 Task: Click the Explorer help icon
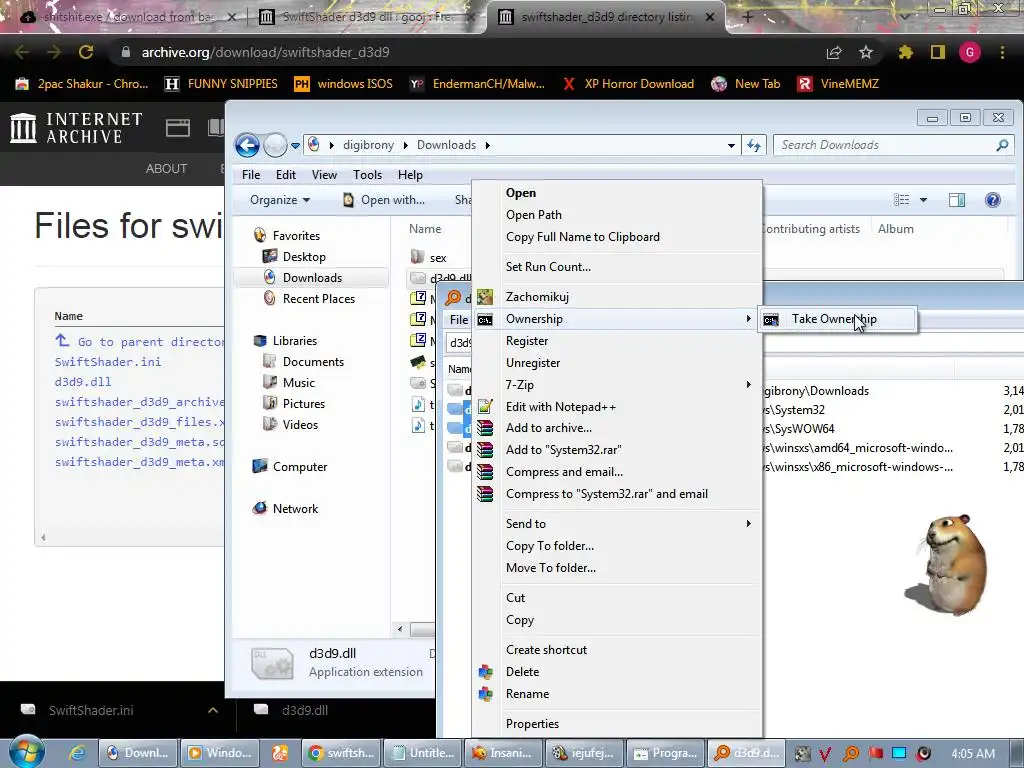click(x=993, y=200)
